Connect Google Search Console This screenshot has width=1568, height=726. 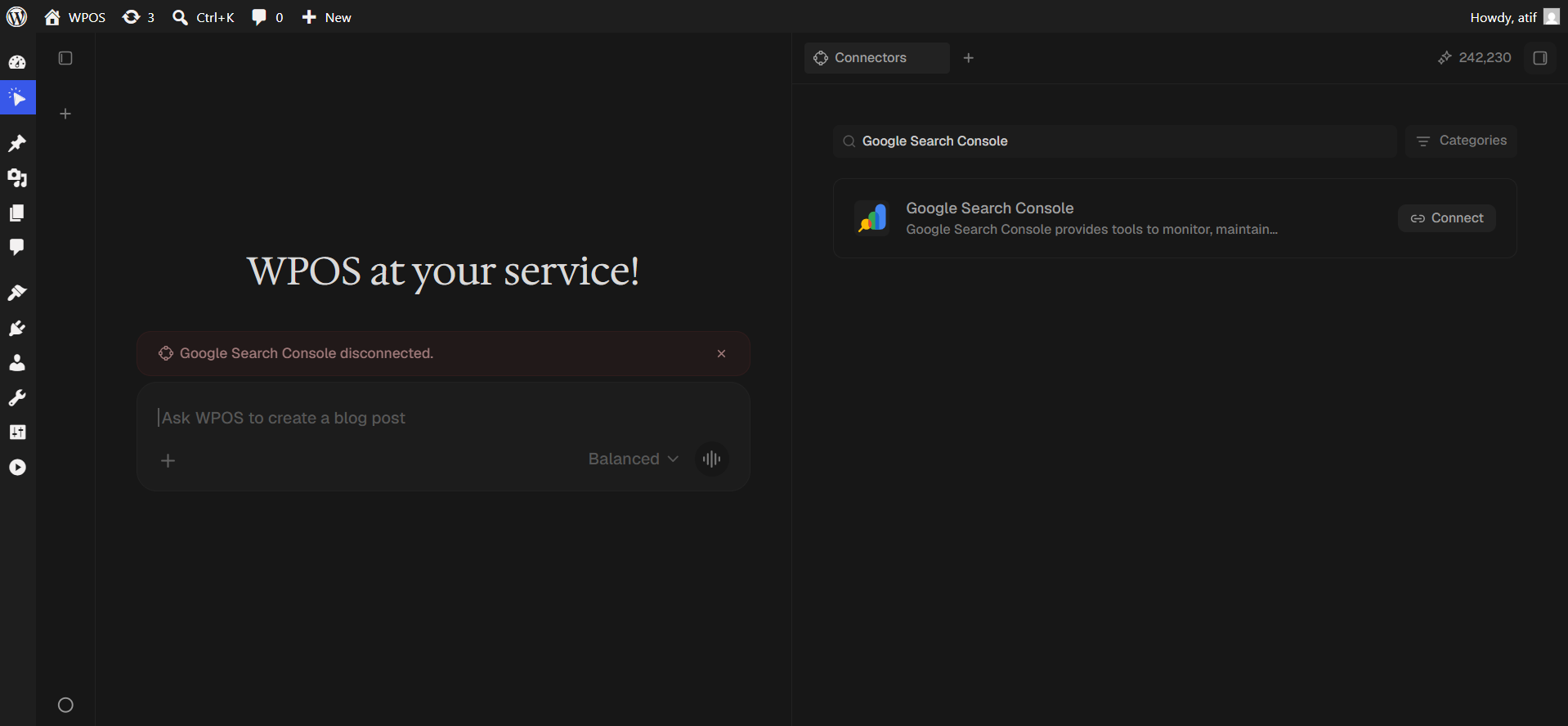1447,218
